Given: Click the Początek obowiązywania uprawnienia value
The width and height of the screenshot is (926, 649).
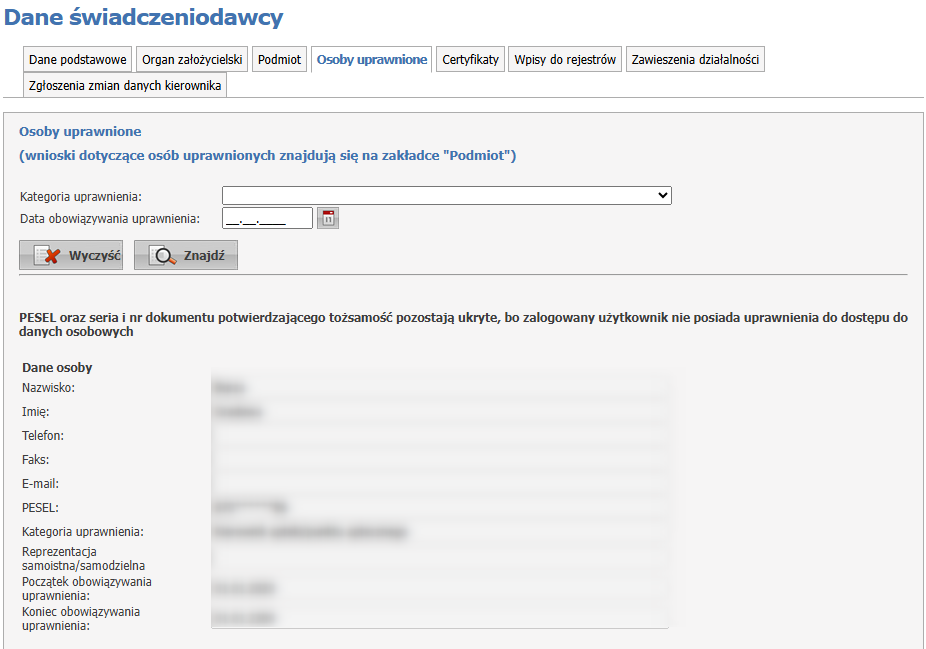Looking at the screenshot, I should click(438, 588).
